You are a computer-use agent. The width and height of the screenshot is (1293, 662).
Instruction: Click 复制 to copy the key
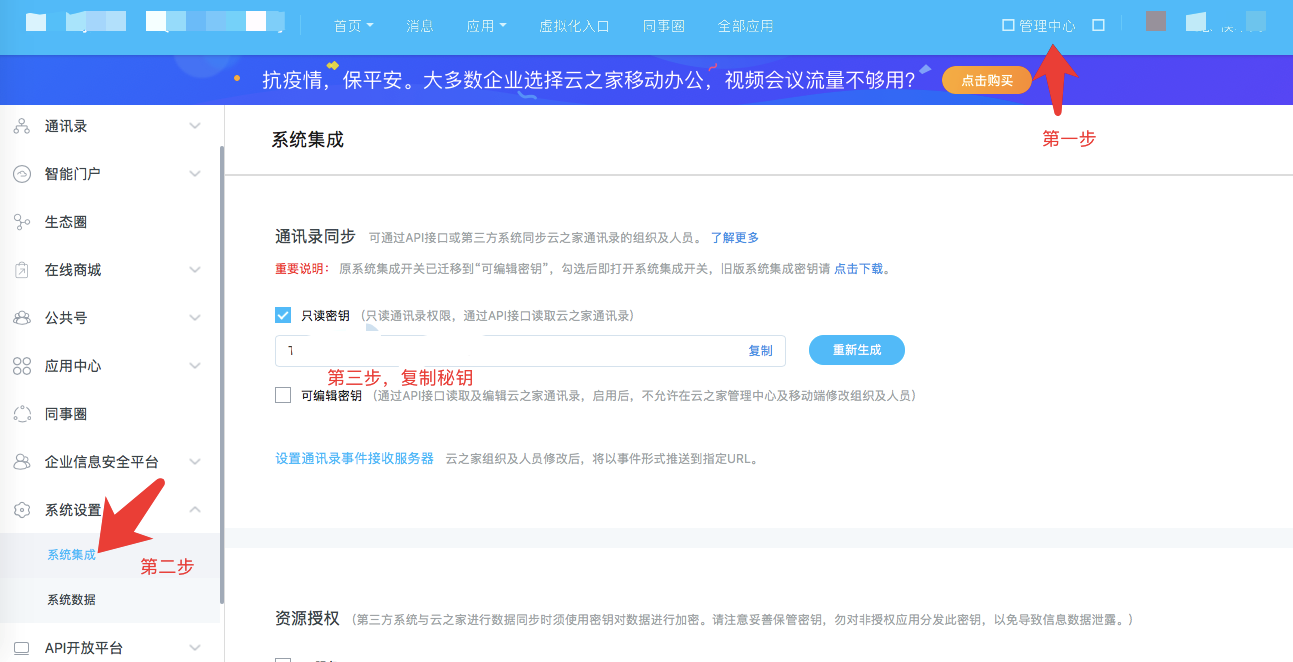(x=761, y=351)
